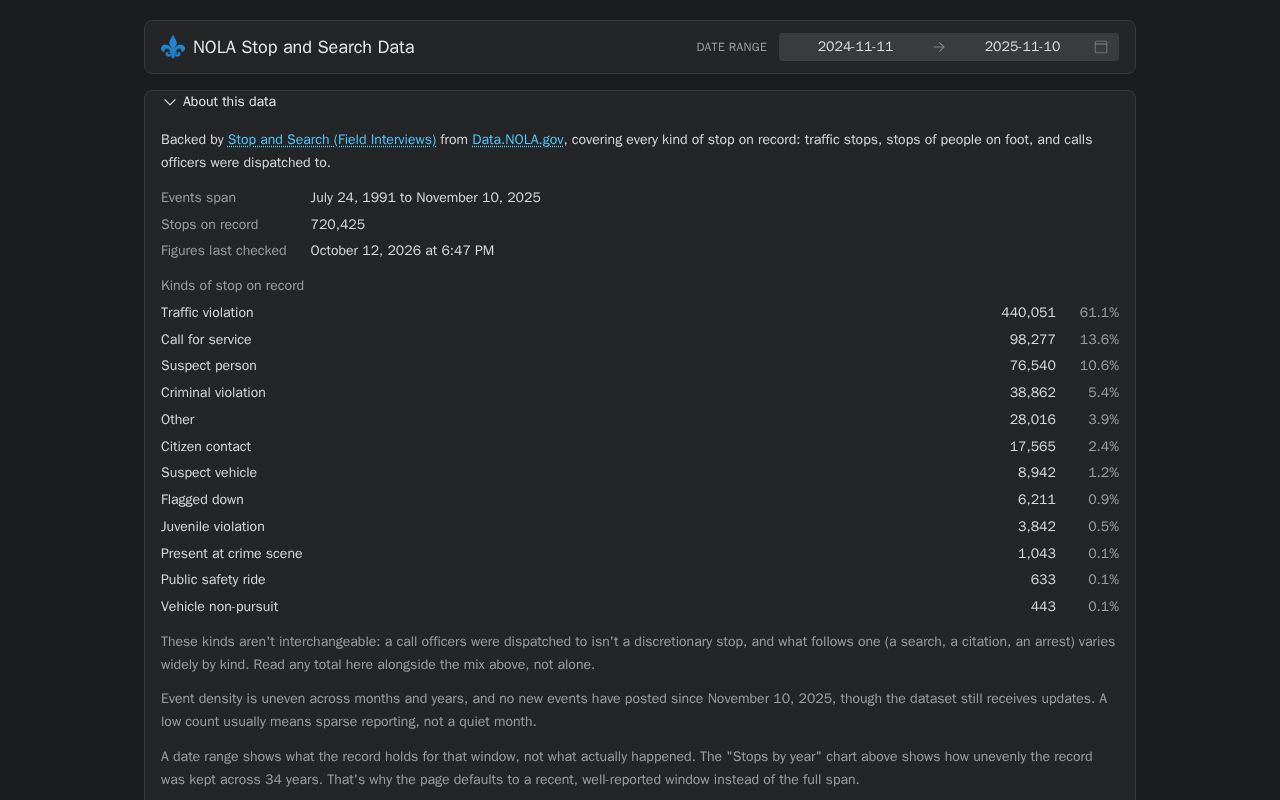Click the Flagged down row label
The width and height of the screenshot is (1280, 800).
tap(202, 500)
